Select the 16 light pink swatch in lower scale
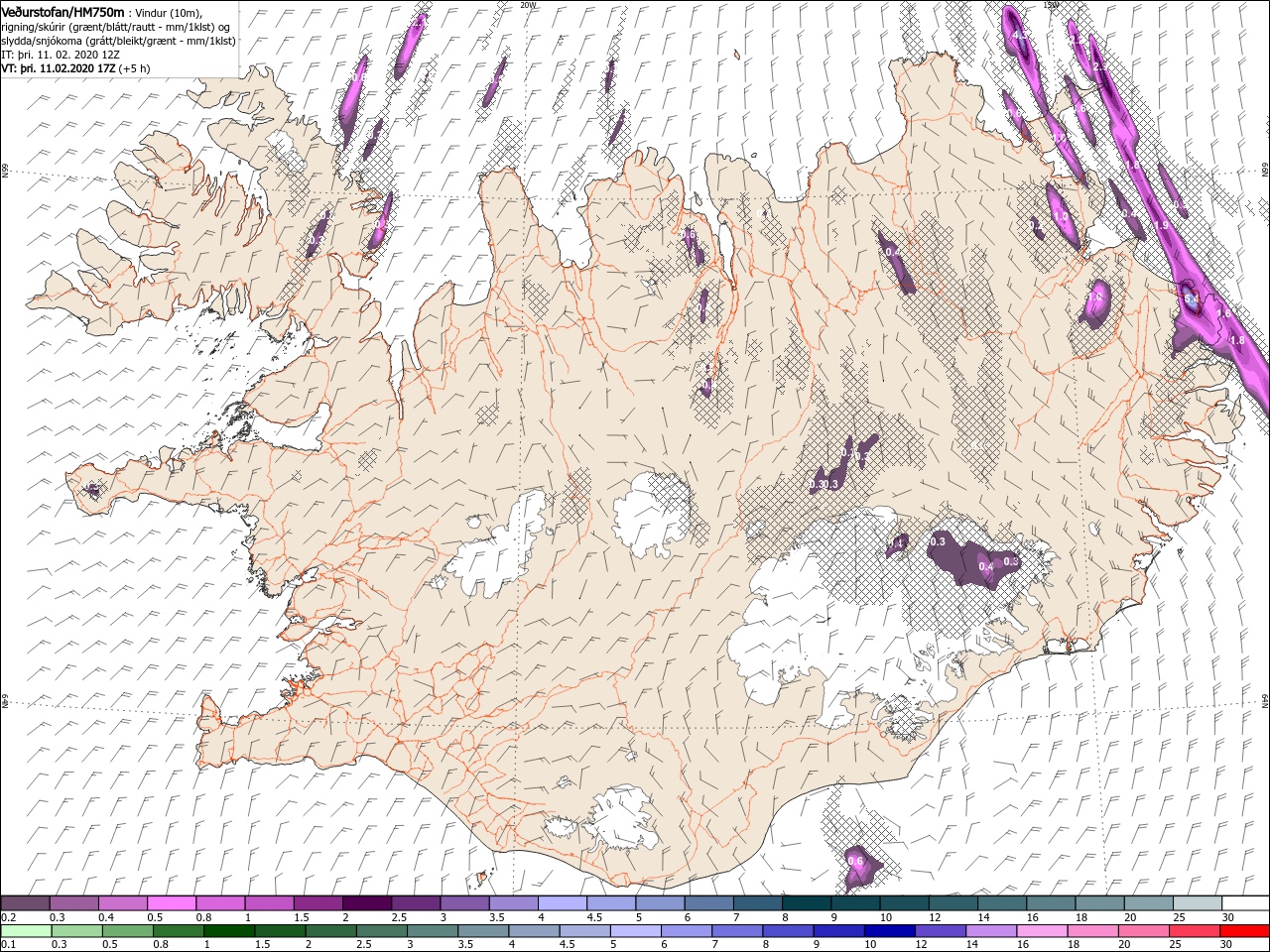Viewport: 1270px width, 952px height. (x=1040, y=931)
